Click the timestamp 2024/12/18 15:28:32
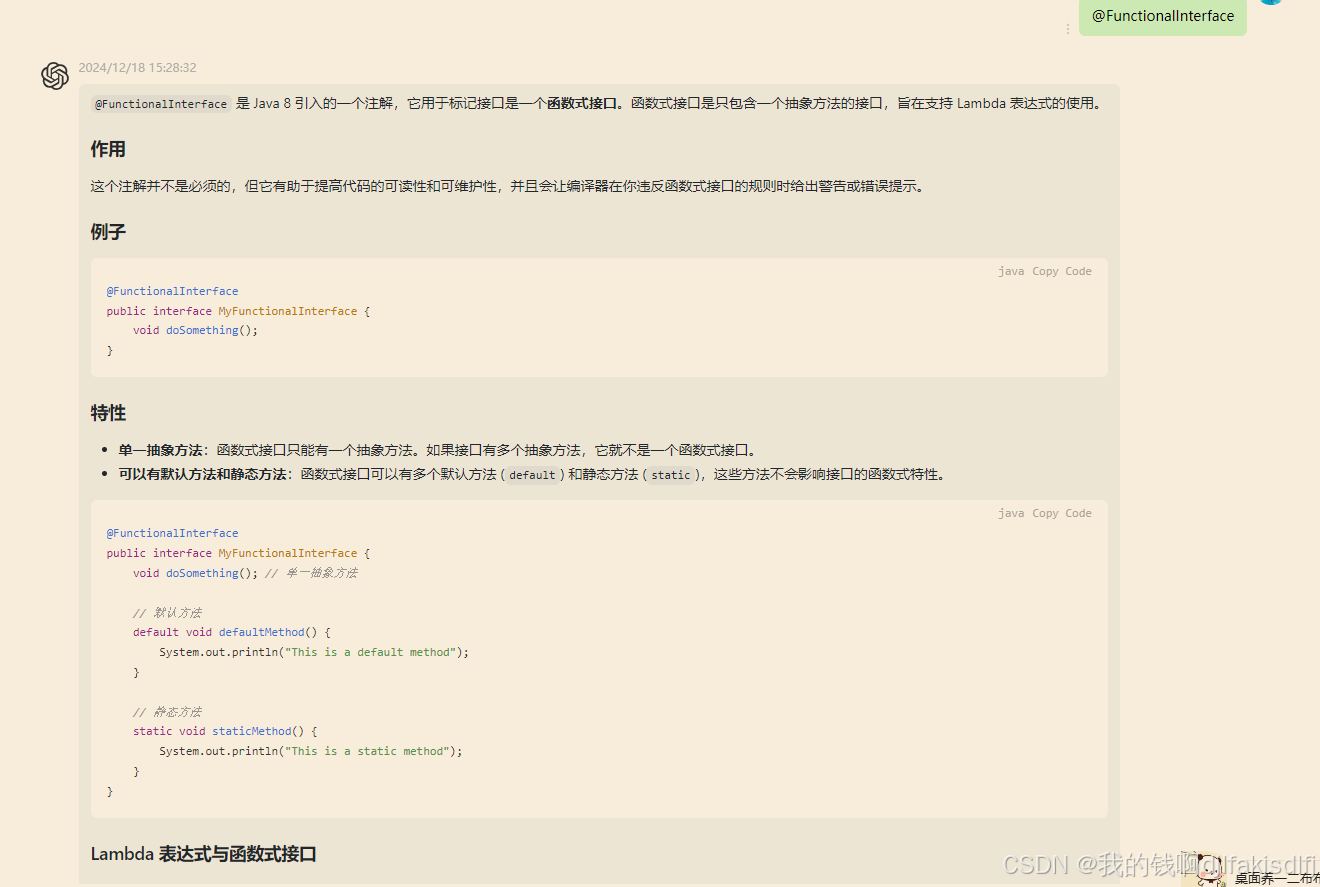Image resolution: width=1320 pixels, height=887 pixels. pos(139,67)
